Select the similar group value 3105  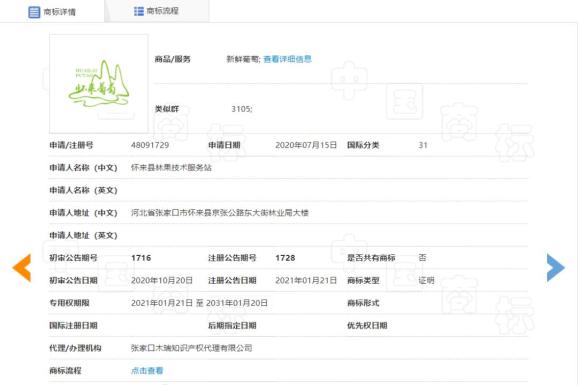[242, 109]
